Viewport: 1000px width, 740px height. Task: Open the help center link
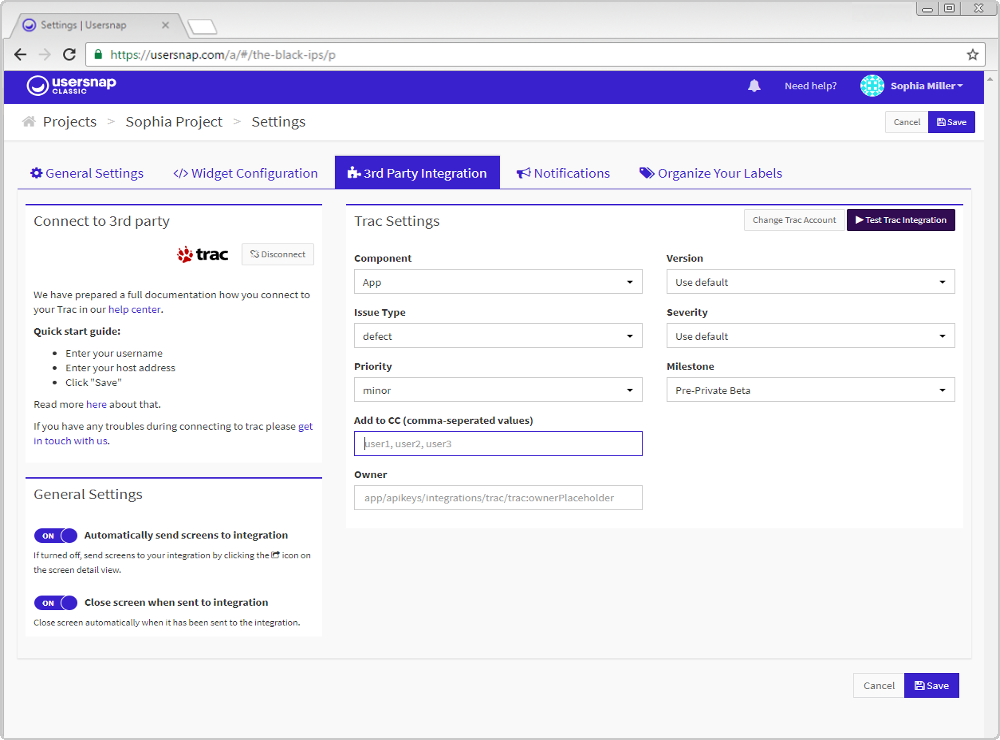135,310
